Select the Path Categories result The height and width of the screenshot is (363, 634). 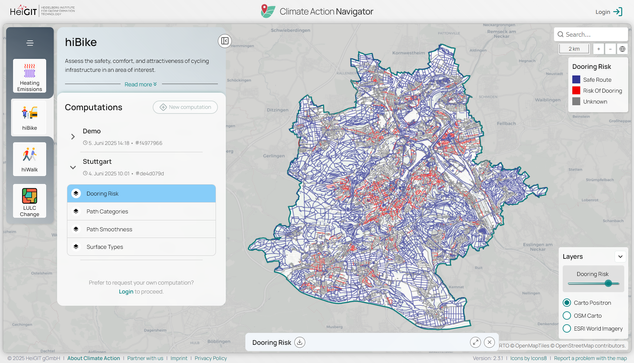[141, 211]
